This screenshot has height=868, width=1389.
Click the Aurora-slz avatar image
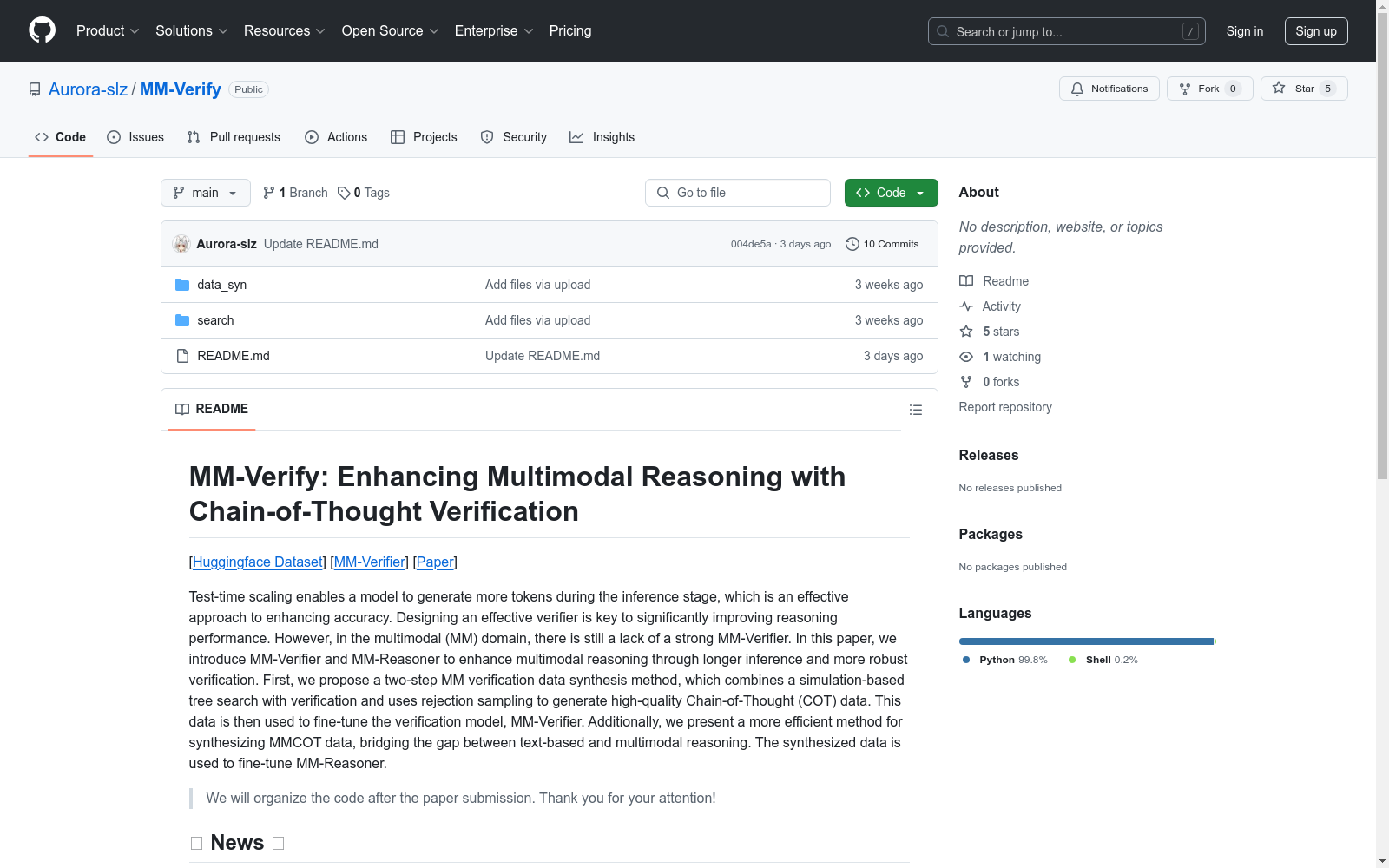click(x=181, y=244)
